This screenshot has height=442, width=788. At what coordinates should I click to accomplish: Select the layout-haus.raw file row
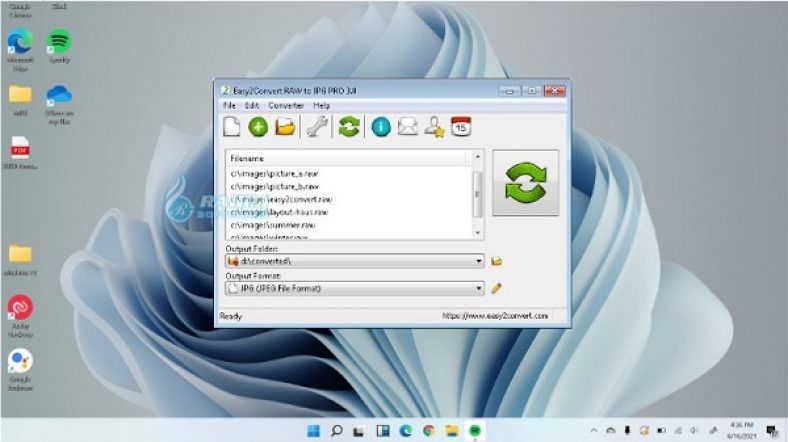[x=349, y=212]
